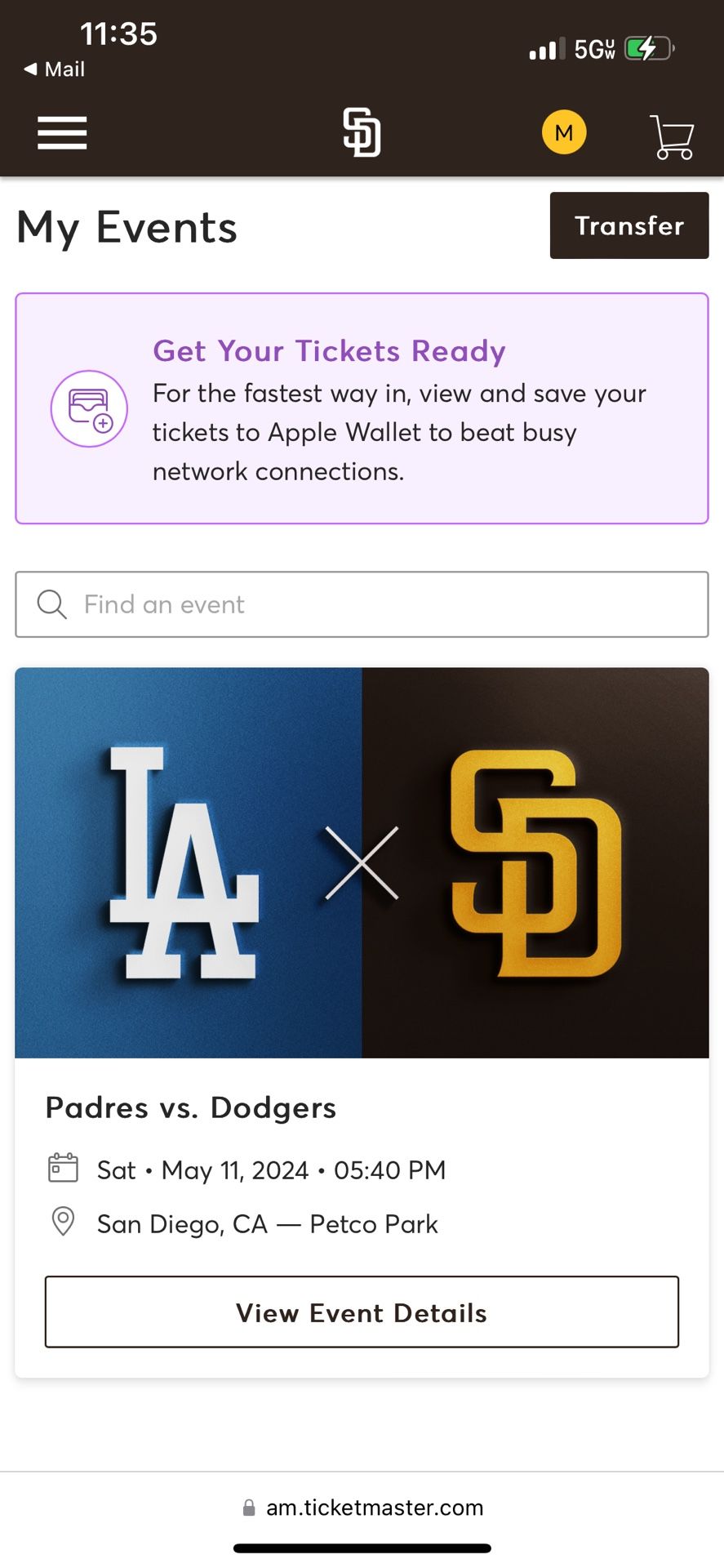
Task: Tap the location pin icon
Action: click(63, 1222)
